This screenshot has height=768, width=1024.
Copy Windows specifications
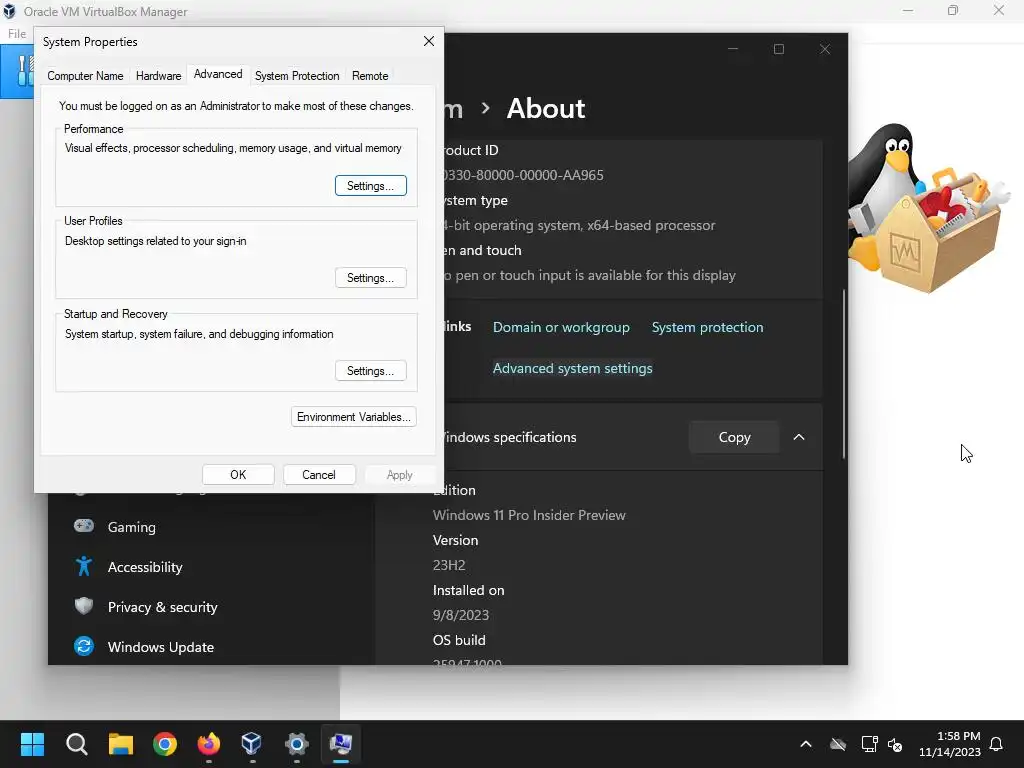[734, 437]
